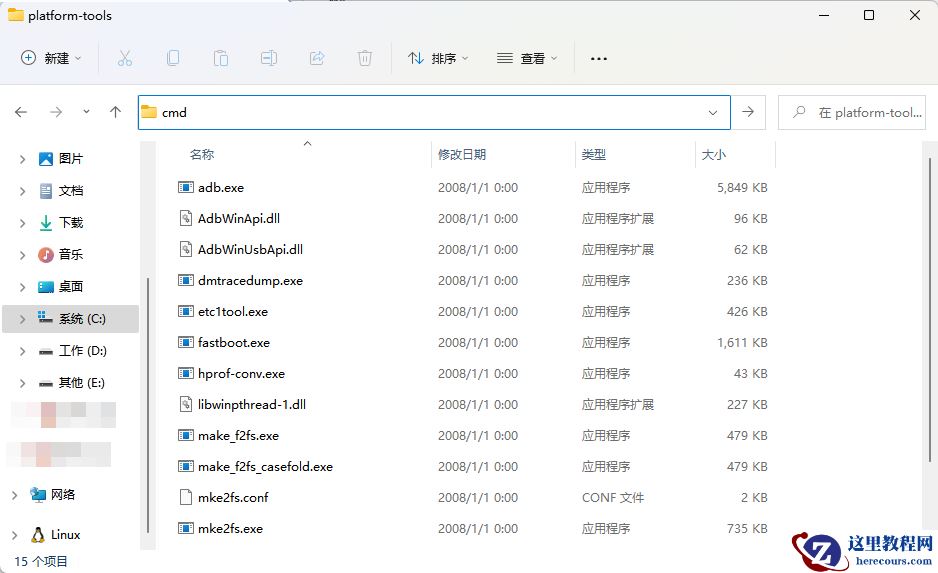The width and height of the screenshot is (938, 573).
Task: Sort by 名称 column header
Action: pyautogui.click(x=202, y=154)
